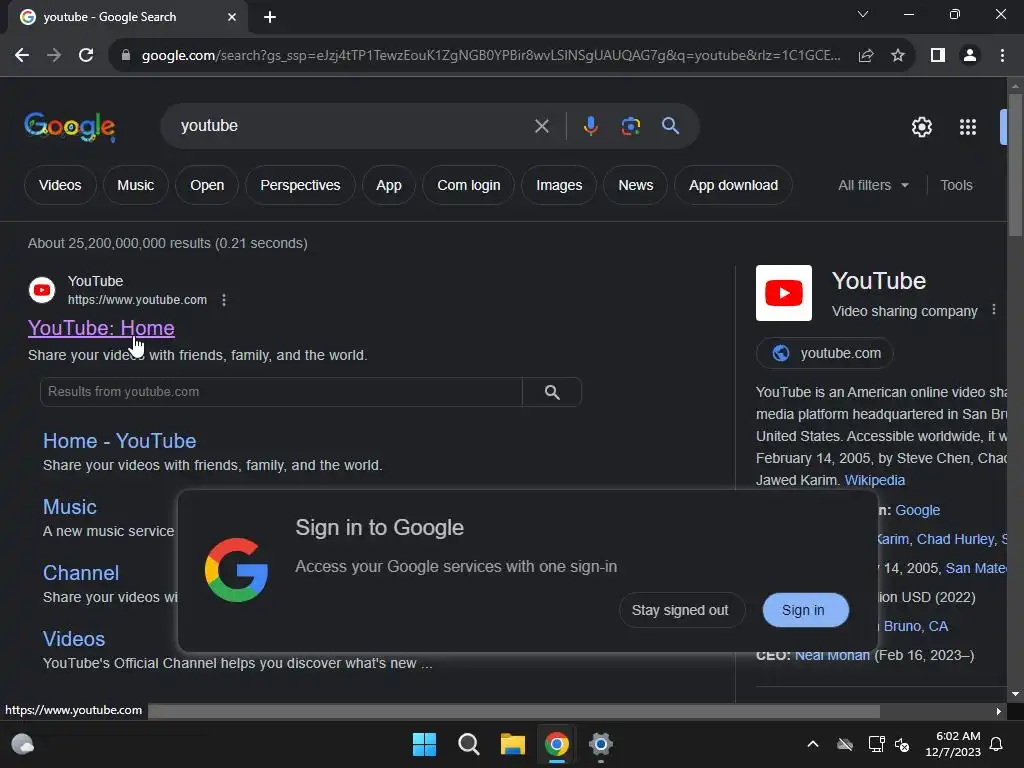Click the youtube search input field
Image resolution: width=1024 pixels, height=768 pixels.
click(353, 126)
